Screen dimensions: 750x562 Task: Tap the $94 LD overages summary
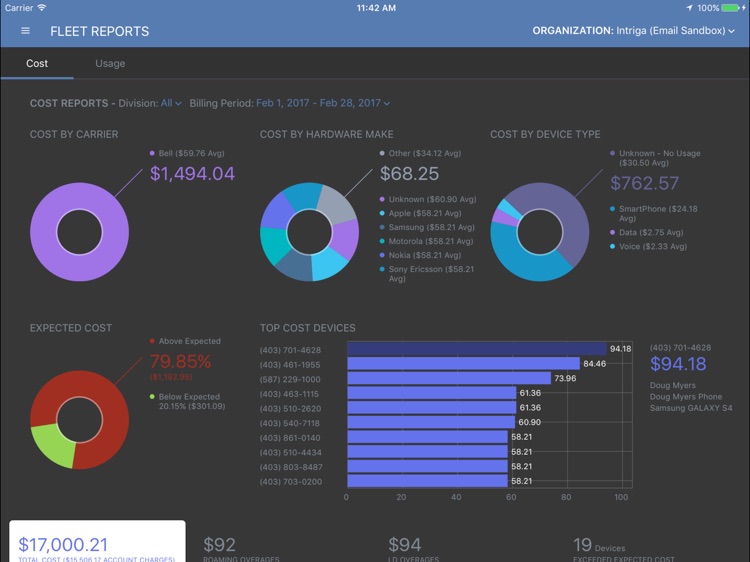coord(413,548)
